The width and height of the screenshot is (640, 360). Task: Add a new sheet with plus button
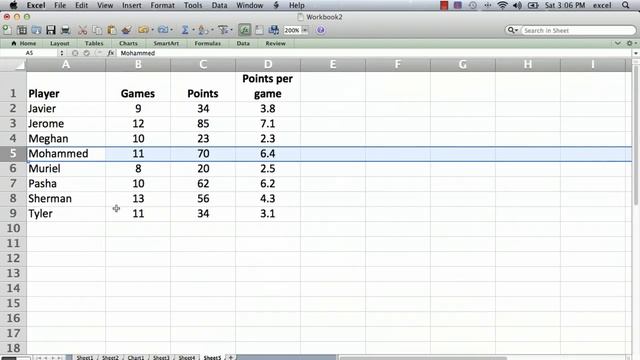(x=231, y=357)
